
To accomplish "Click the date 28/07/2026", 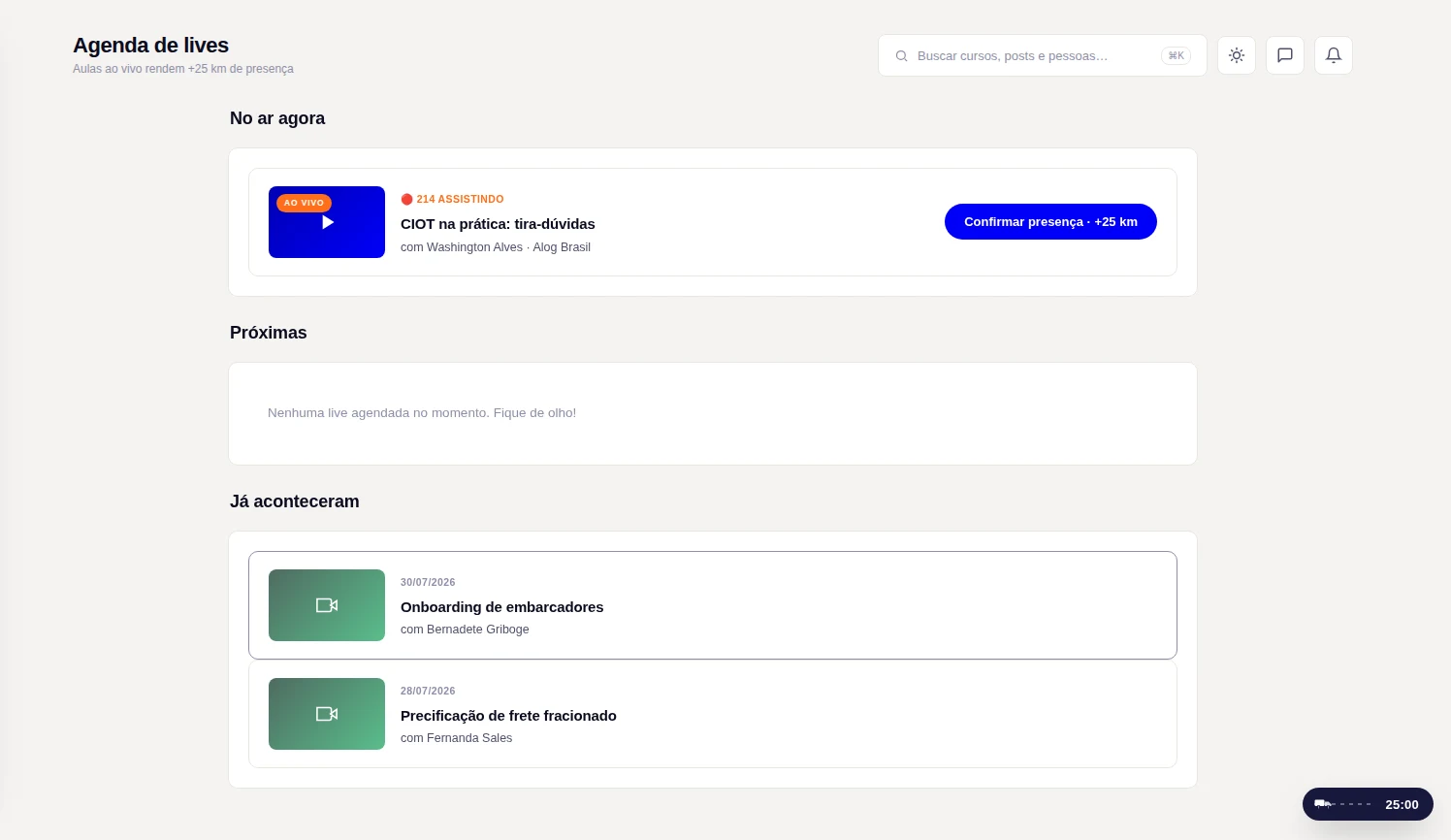I will coord(428,691).
